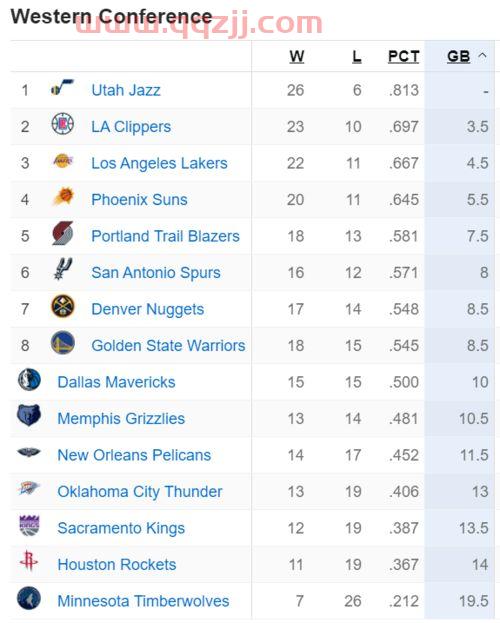This screenshot has height=623, width=500.
Task: Click the Memphis Grizzlies bear logo
Action: [29, 415]
